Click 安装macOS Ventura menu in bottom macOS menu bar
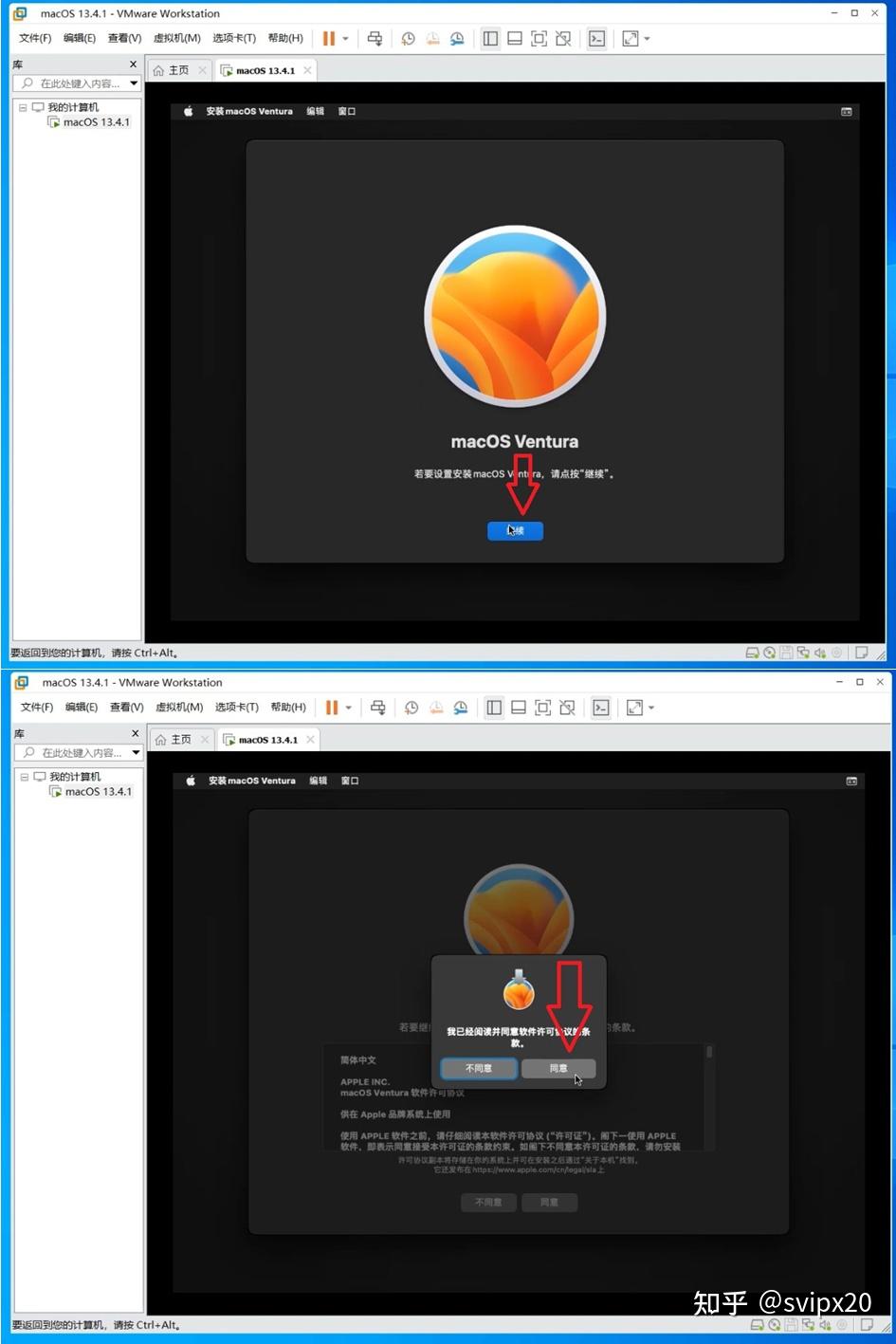This screenshot has height=1344, width=896. coord(251,781)
